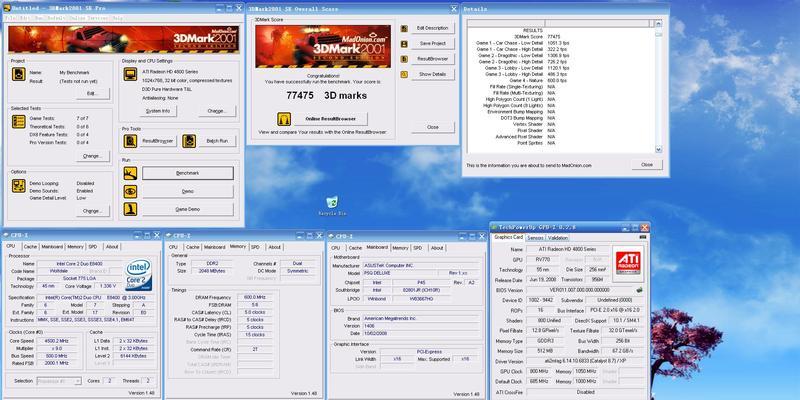Open Cache tab in the CPU-Z processor window
Screen dimensions: 800x400
[x=30, y=247]
